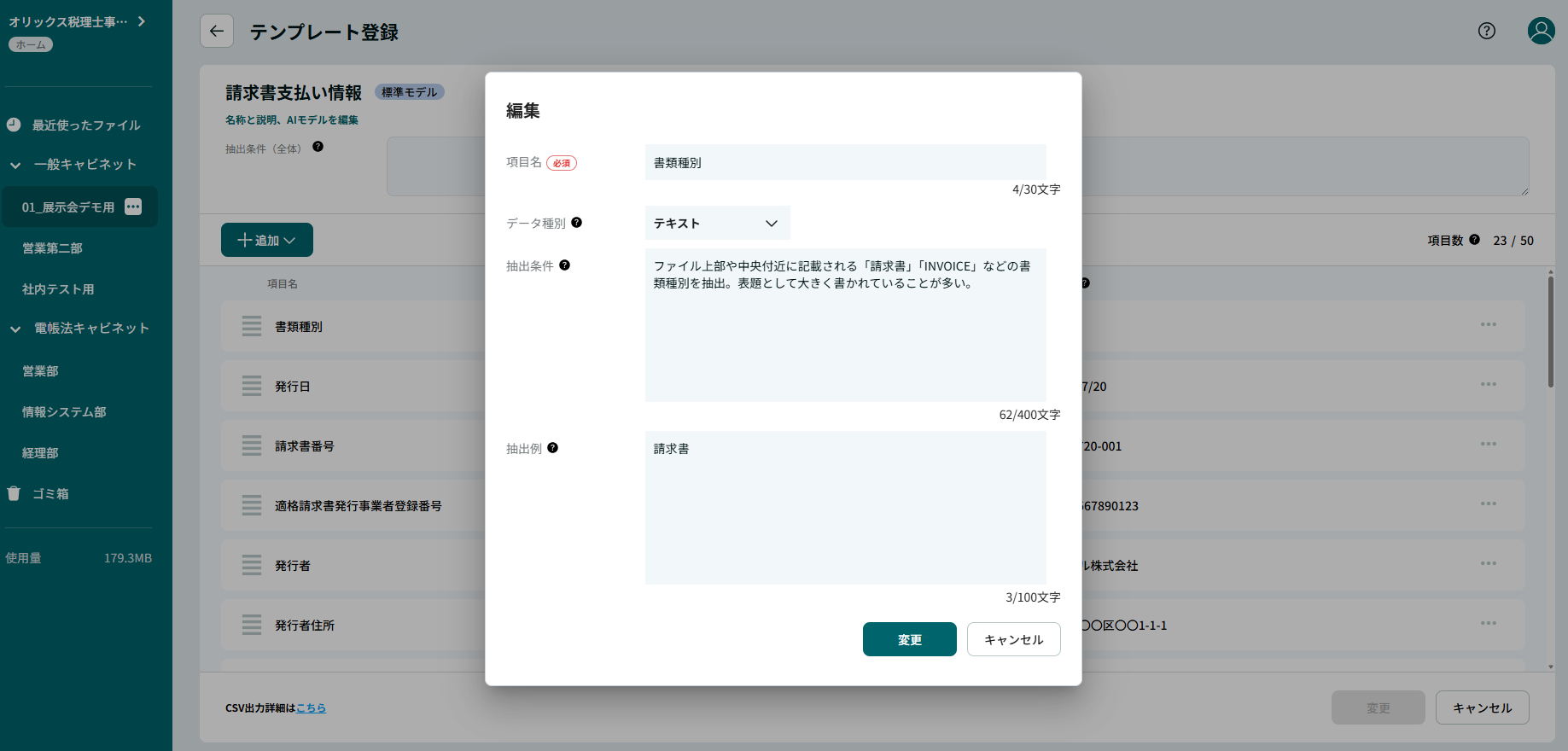The width and height of the screenshot is (1568, 751).
Task: Grab the drag handle of 請求書番号 row
Action: (x=252, y=445)
